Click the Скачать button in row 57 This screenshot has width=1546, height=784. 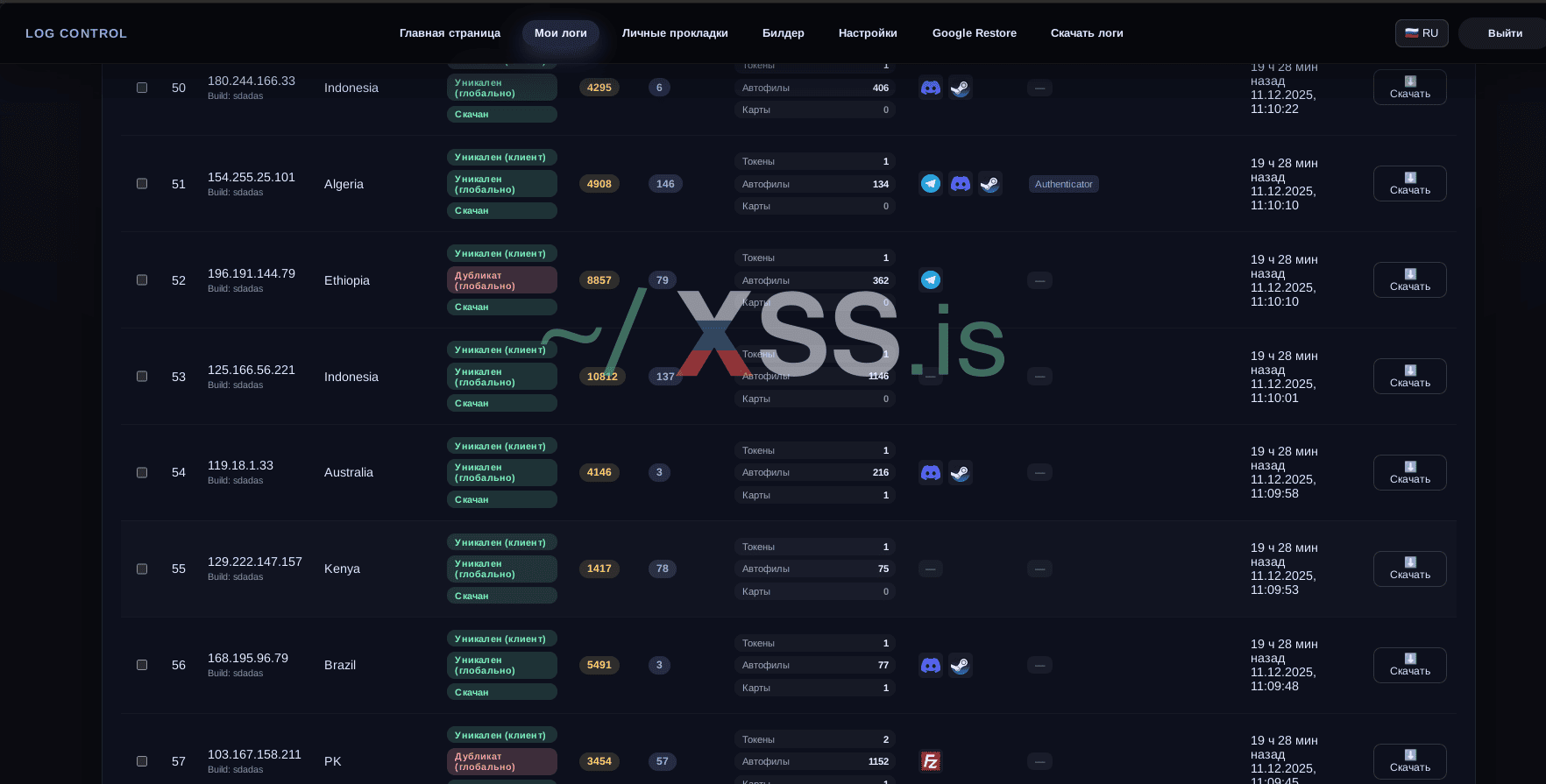tap(1410, 761)
